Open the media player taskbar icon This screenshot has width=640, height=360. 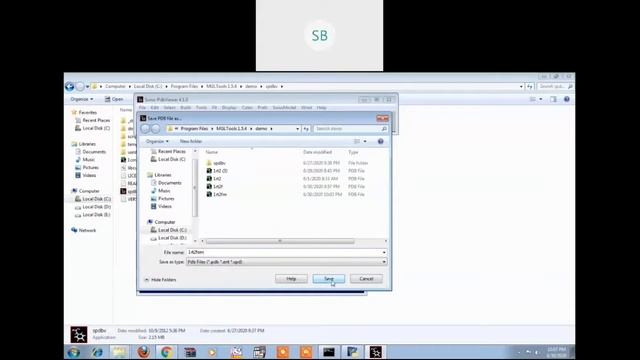point(212,352)
